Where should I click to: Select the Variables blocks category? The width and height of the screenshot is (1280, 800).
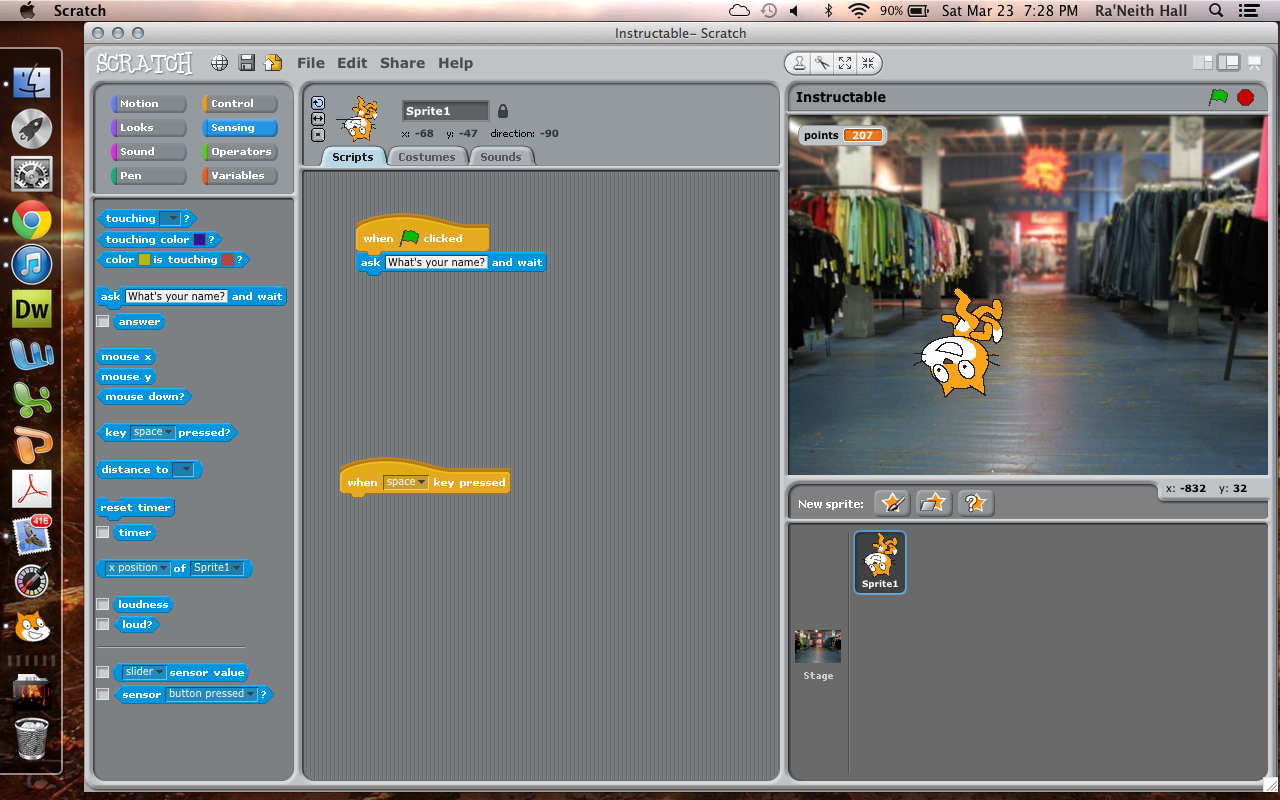(240, 176)
